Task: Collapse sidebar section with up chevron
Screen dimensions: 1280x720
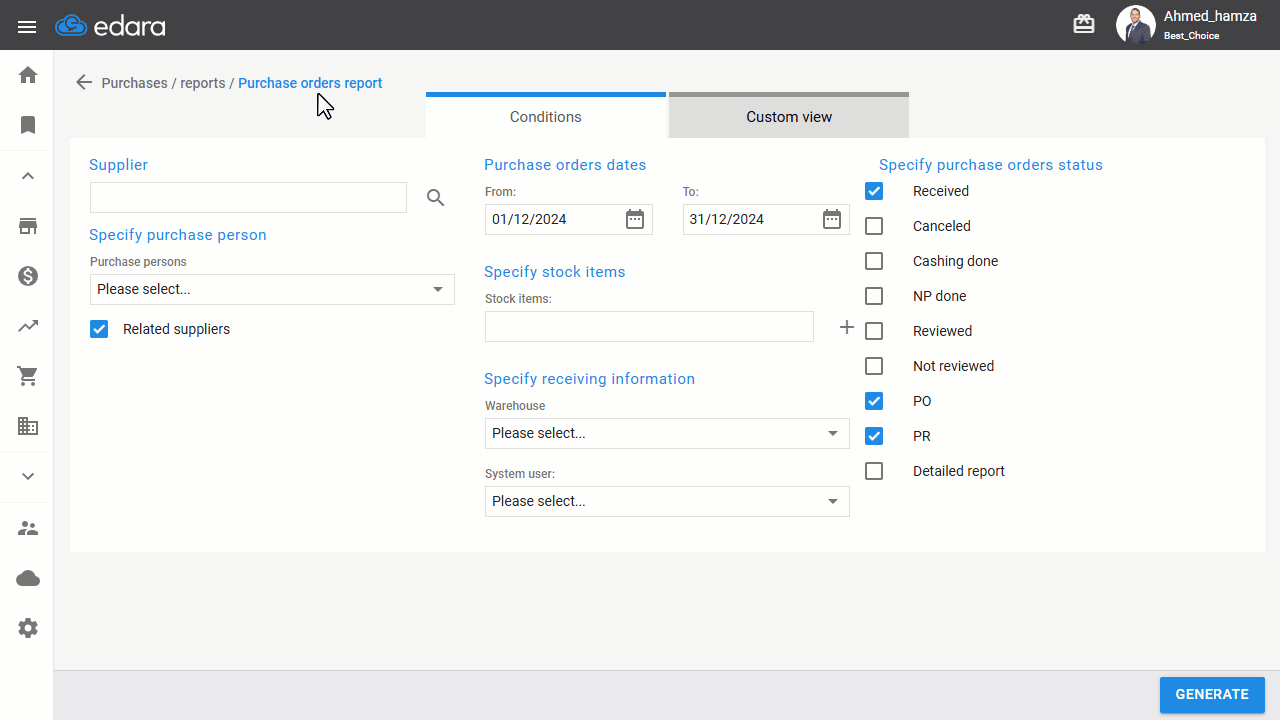Action: pyautogui.click(x=28, y=176)
